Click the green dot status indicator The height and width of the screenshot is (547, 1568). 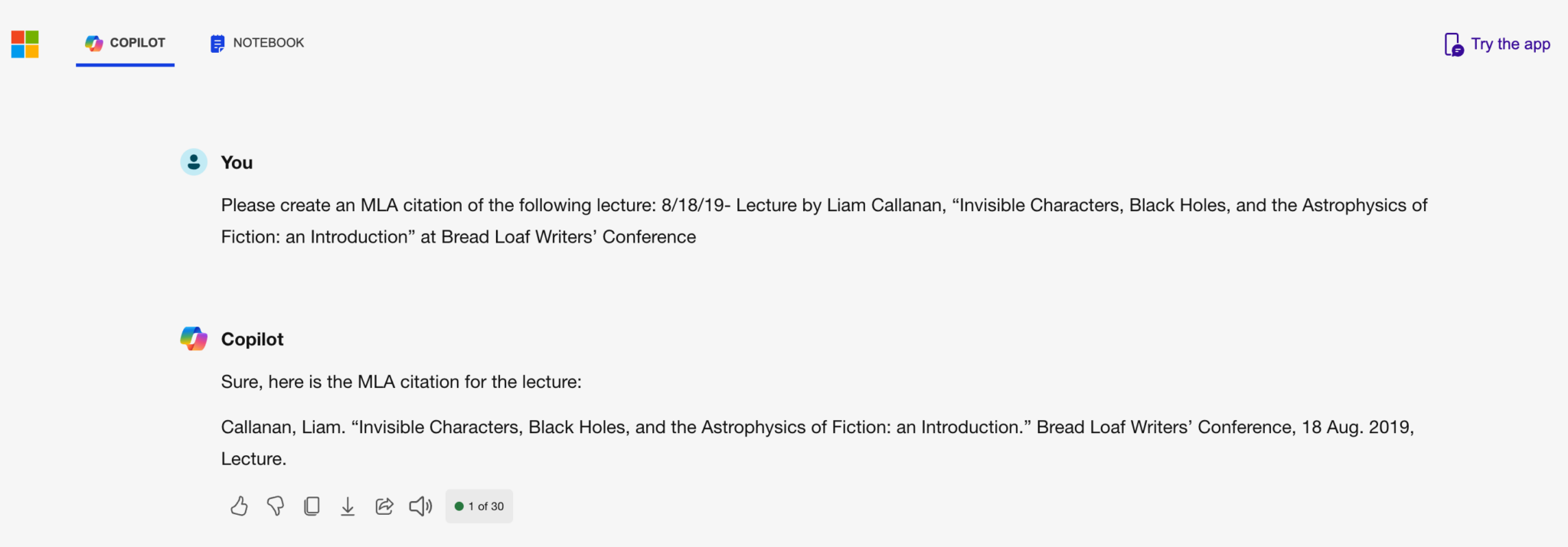click(459, 506)
